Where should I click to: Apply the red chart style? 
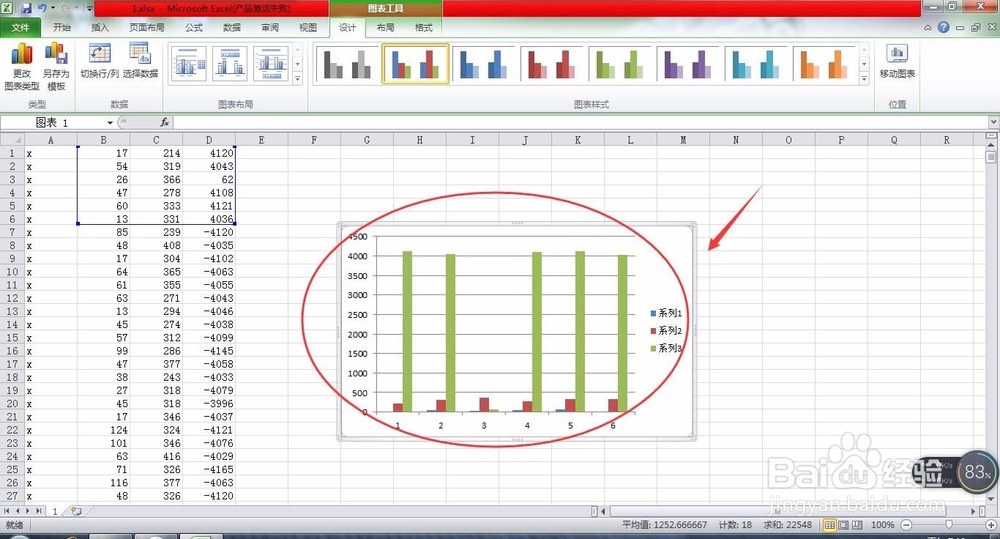click(552, 63)
